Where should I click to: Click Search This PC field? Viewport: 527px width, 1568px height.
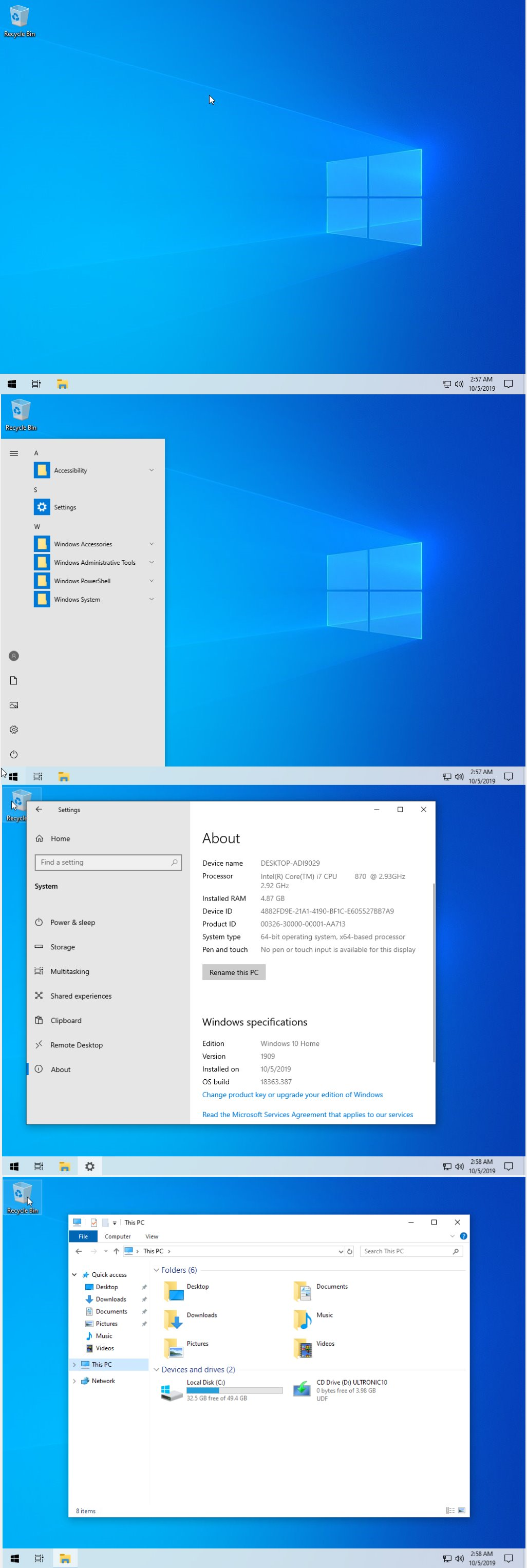point(411,1252)
